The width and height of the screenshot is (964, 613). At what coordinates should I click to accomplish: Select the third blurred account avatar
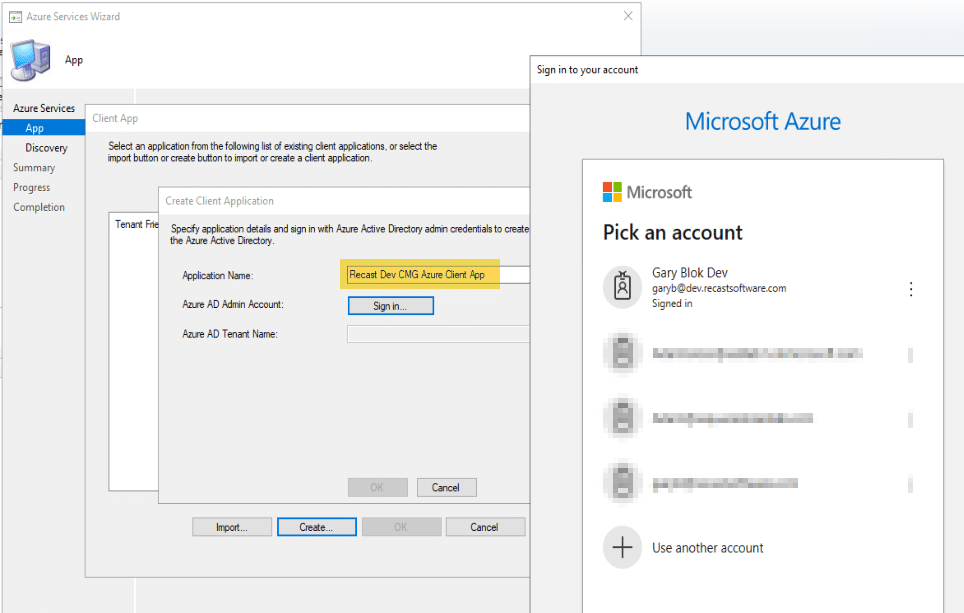tap(622, 418)
